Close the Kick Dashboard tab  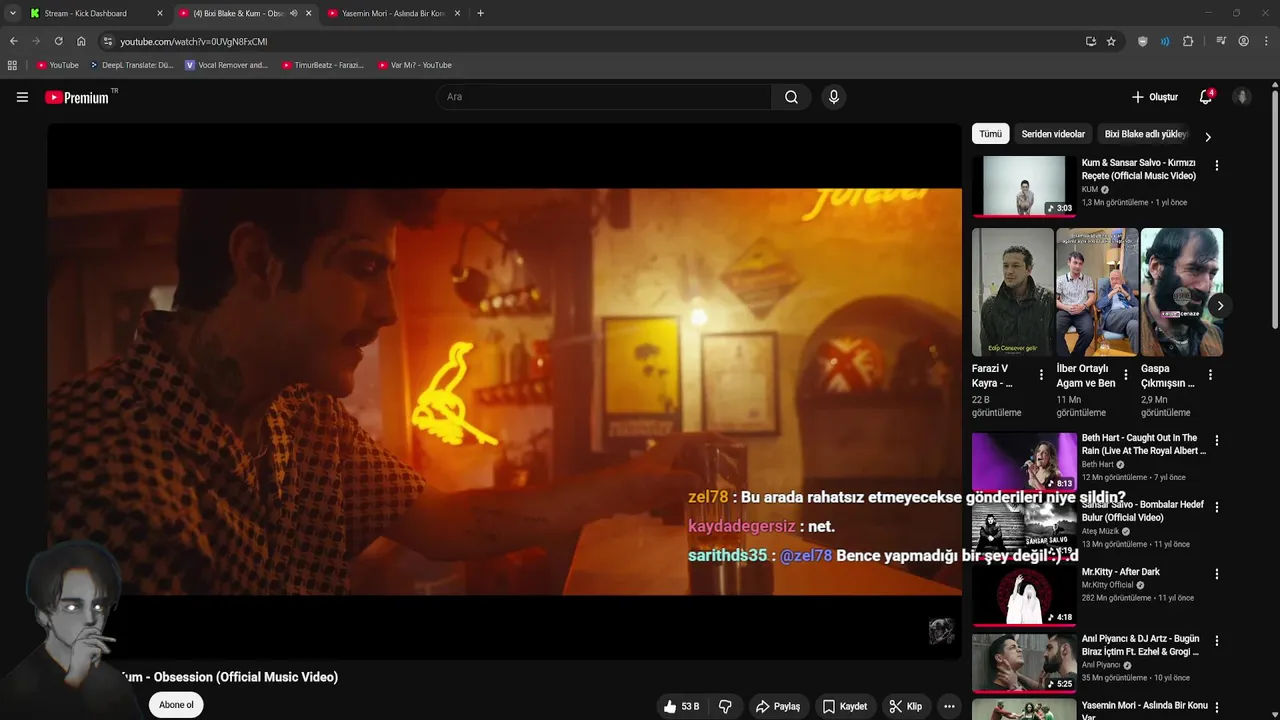[x=159, y=13]
